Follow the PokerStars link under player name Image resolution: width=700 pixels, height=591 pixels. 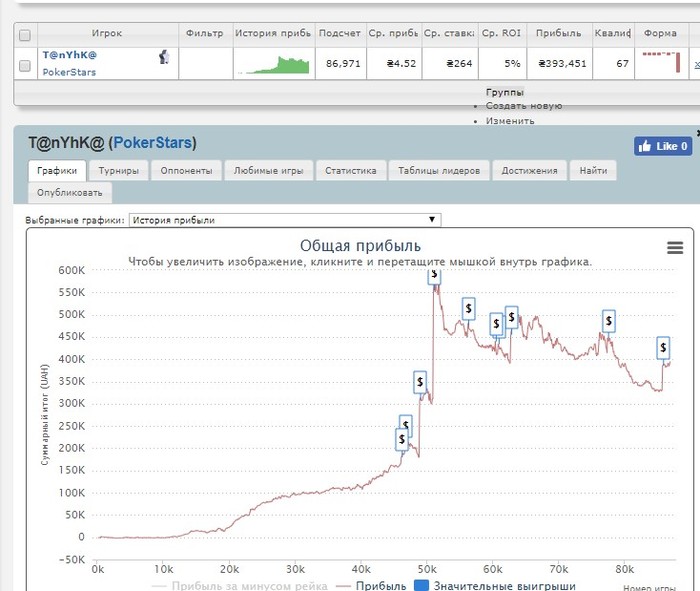point(69,72)
